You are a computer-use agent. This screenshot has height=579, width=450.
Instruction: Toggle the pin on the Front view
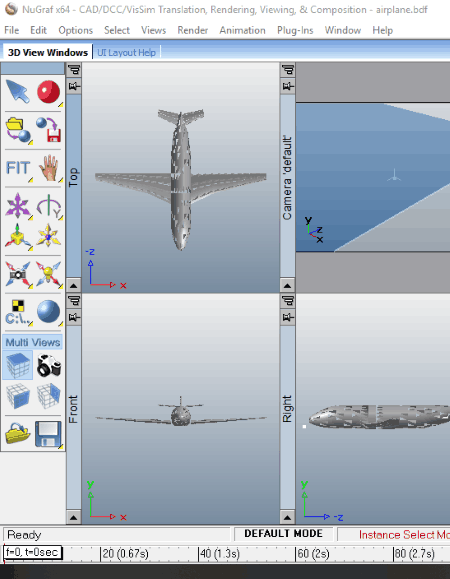tap(74, 317)
